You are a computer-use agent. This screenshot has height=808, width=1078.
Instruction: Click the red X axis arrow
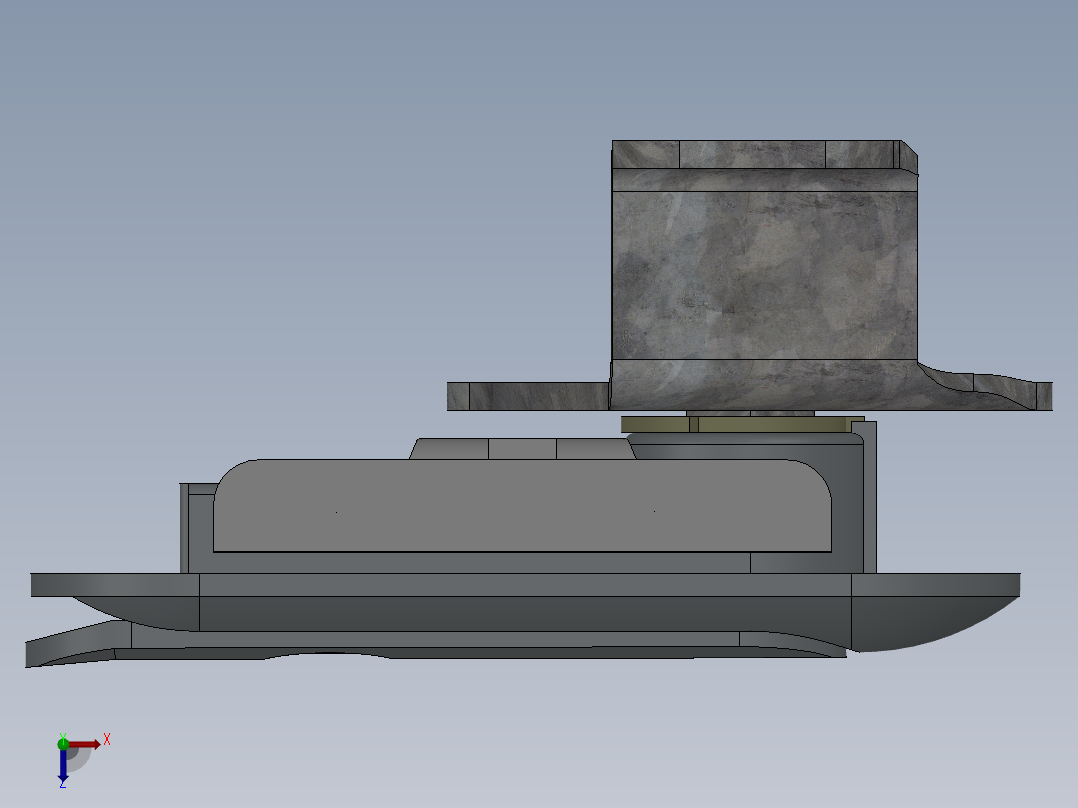pyautogui.click(x=84, y=744)
